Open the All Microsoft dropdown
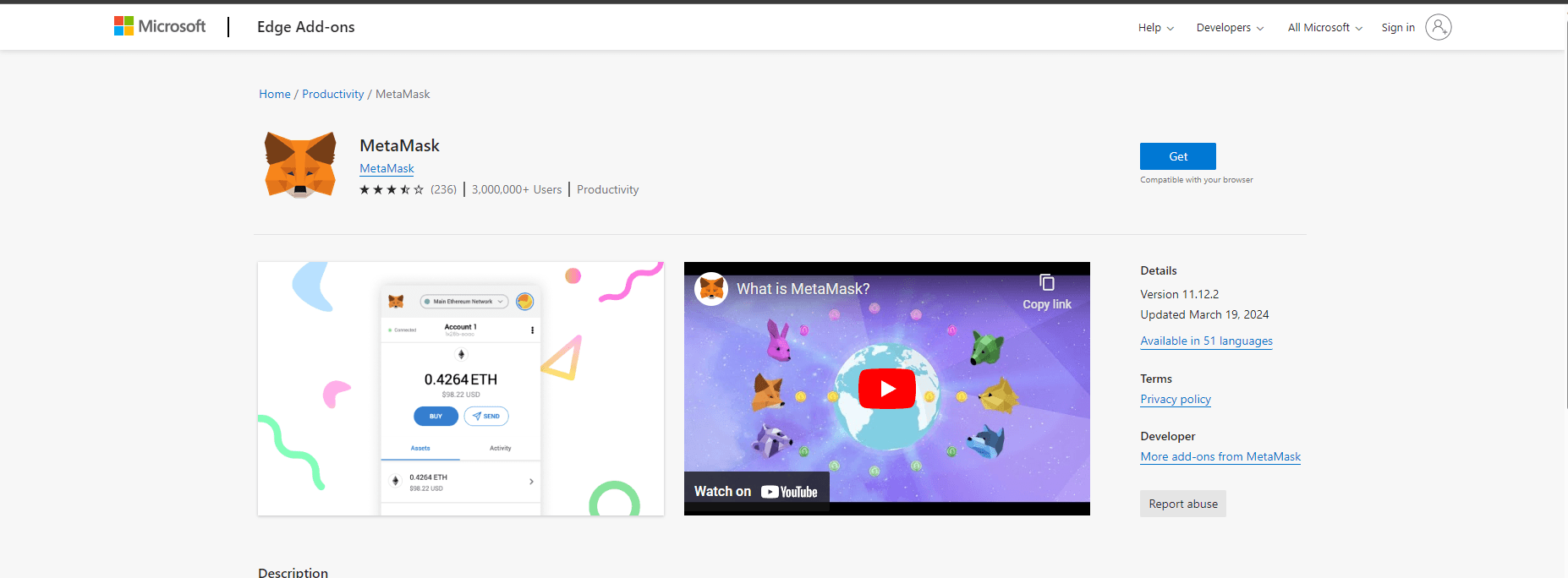The image size is (1568, 578). coord(1324,28)
